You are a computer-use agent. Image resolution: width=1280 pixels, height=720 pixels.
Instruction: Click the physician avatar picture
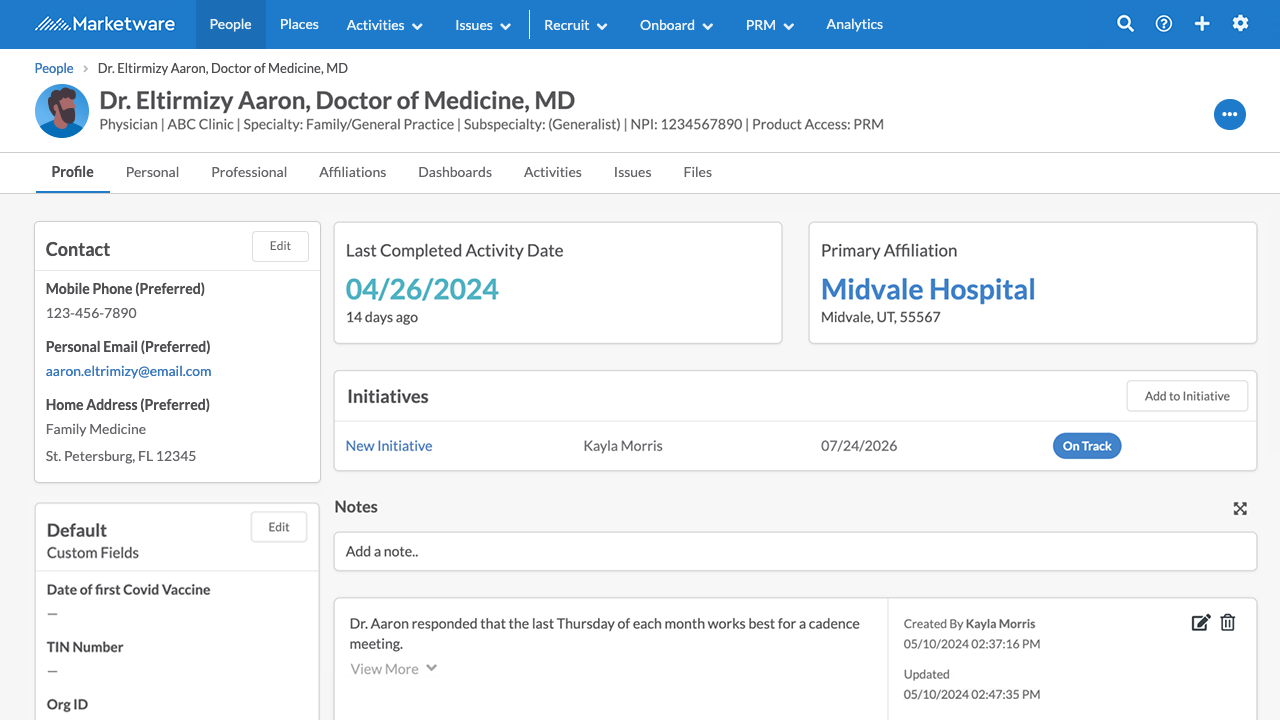(61, 111)
